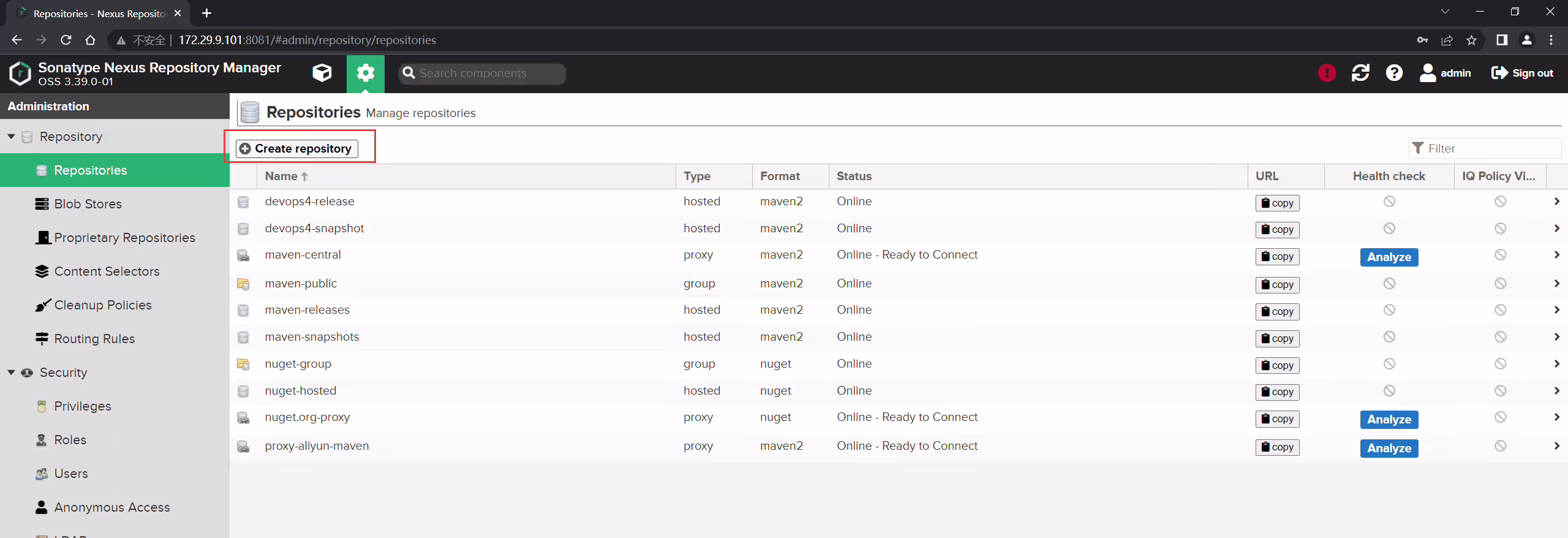Image resolution: width=1568 pixels, height=538 pixels.
Task: Refresh the view with the header refresh icon
Action: click(x=1360, y=74)
